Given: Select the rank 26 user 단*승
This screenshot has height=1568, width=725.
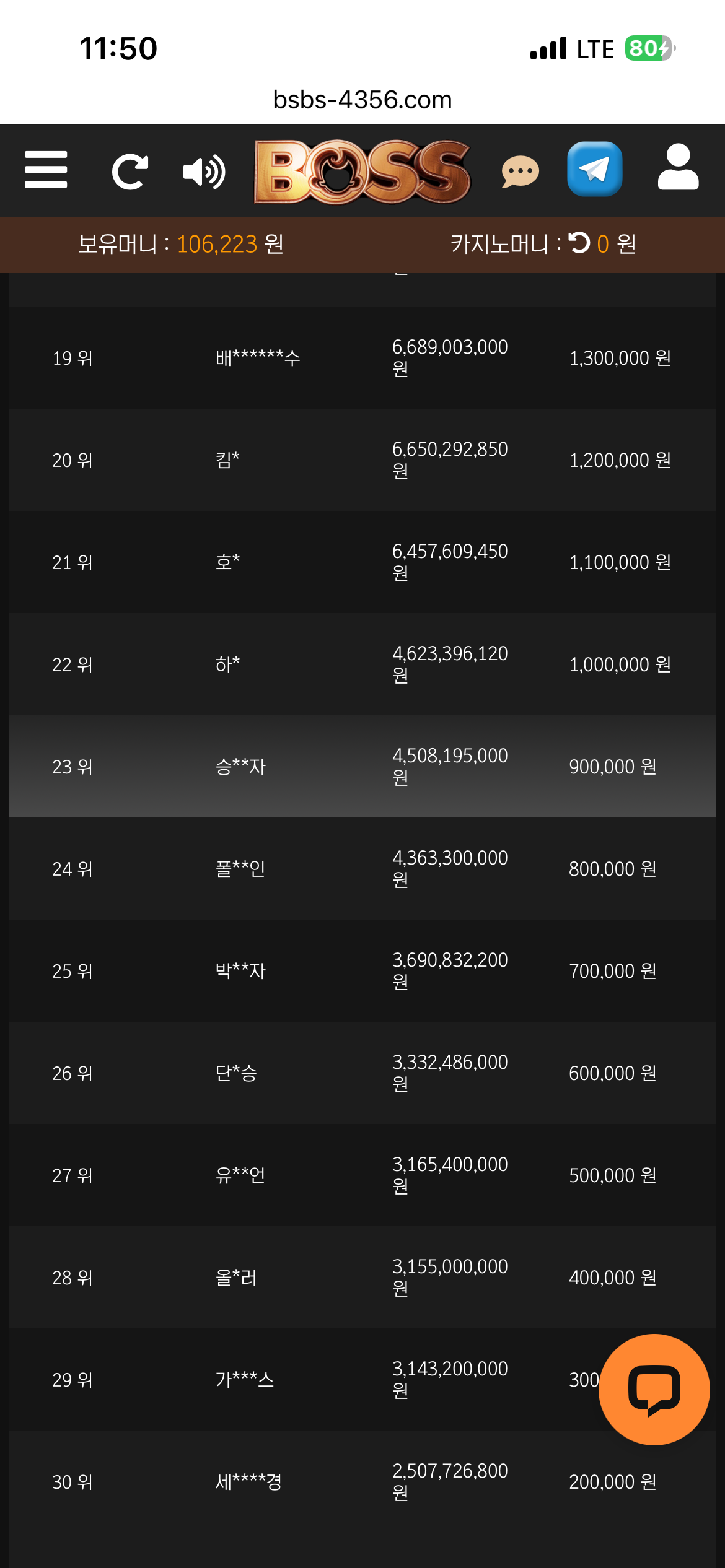Looking at the screenshot, I should (236, 1073).
